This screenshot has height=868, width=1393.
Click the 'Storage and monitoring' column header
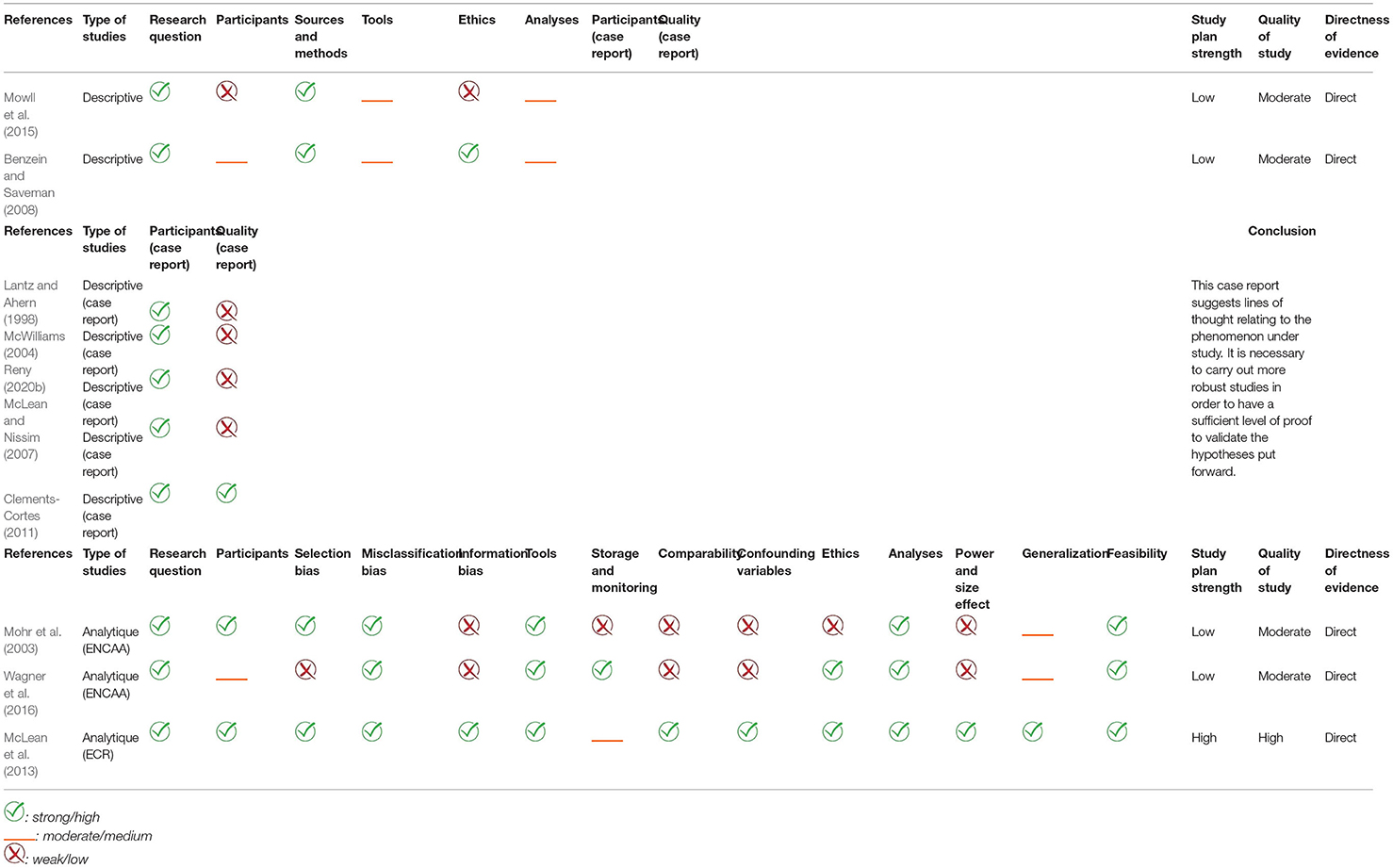(x=624, y=570)
